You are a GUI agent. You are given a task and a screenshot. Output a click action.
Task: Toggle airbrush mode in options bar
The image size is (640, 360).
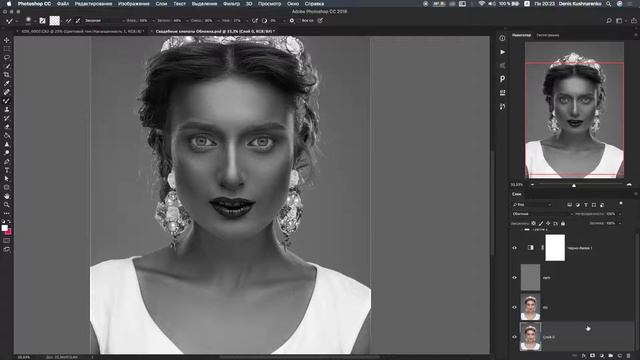click(x=255, y=20)
